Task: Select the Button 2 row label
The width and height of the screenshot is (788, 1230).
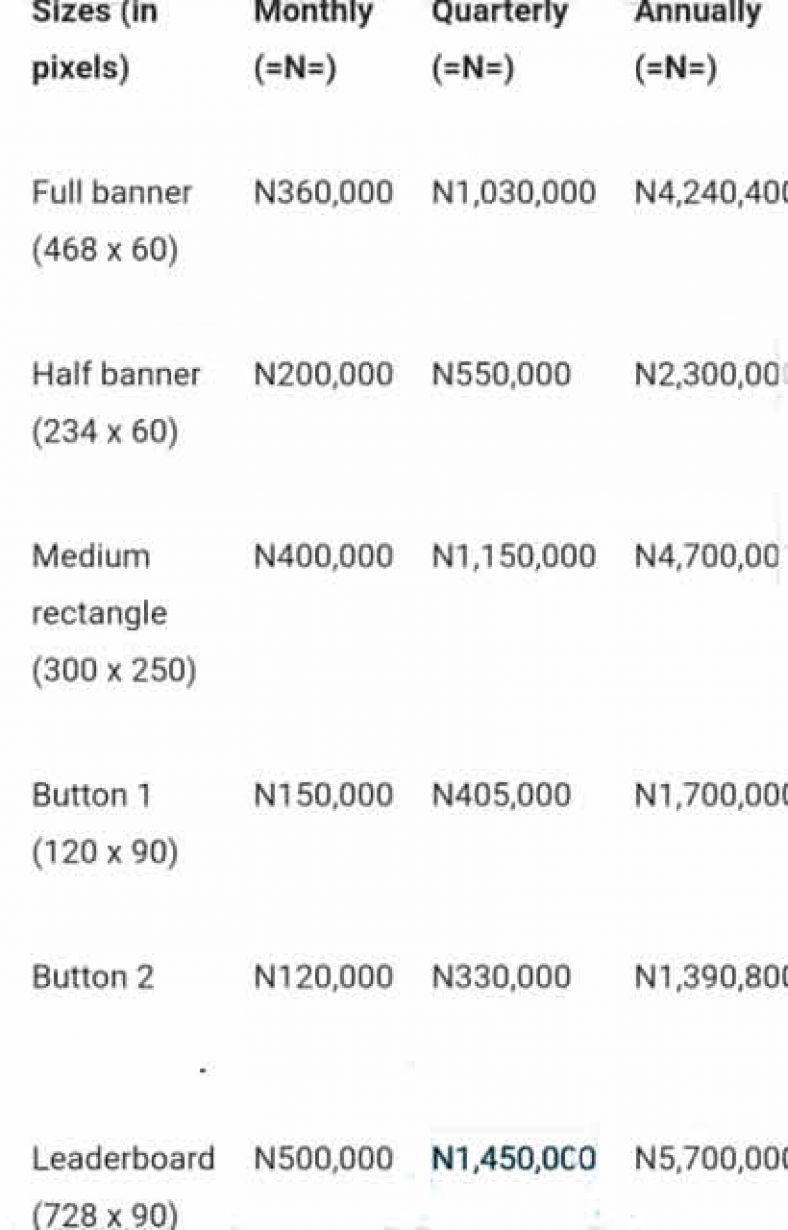Action: pyautogui.click(x=93, y=976)
